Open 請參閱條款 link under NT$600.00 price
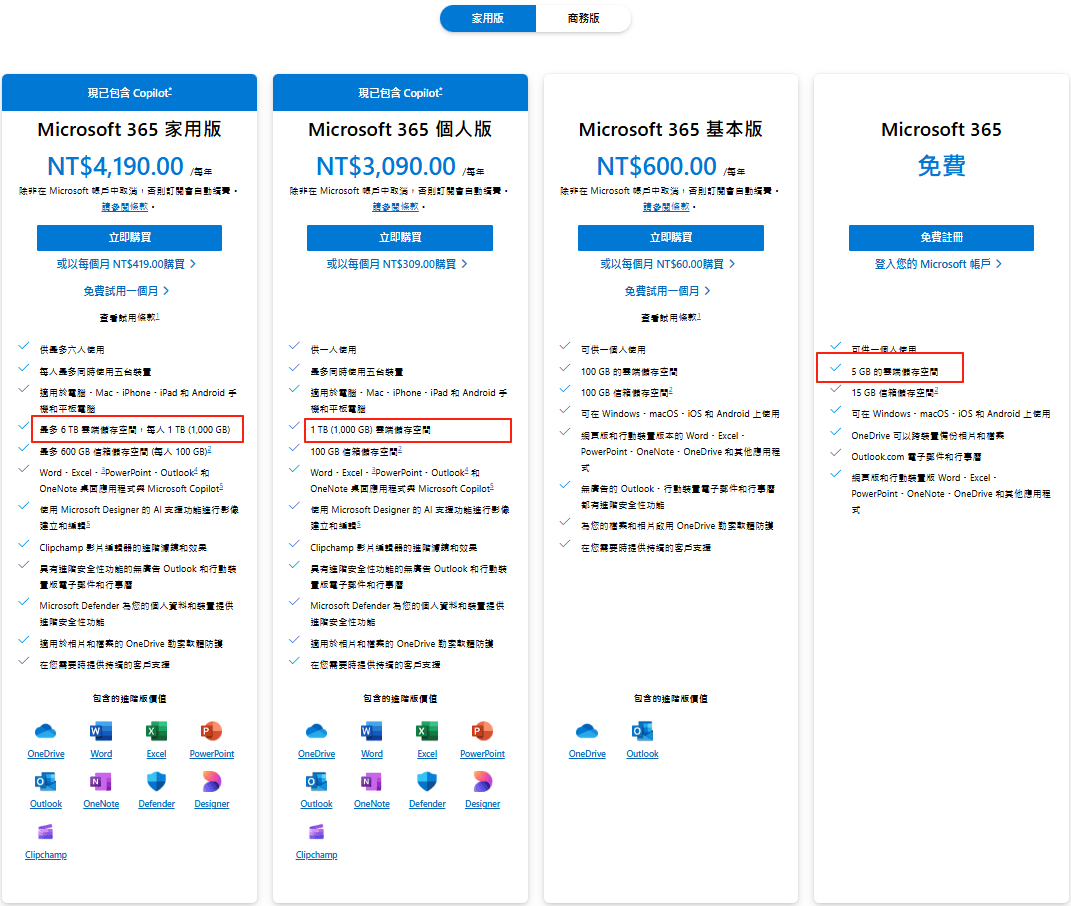 click(666, 206)
